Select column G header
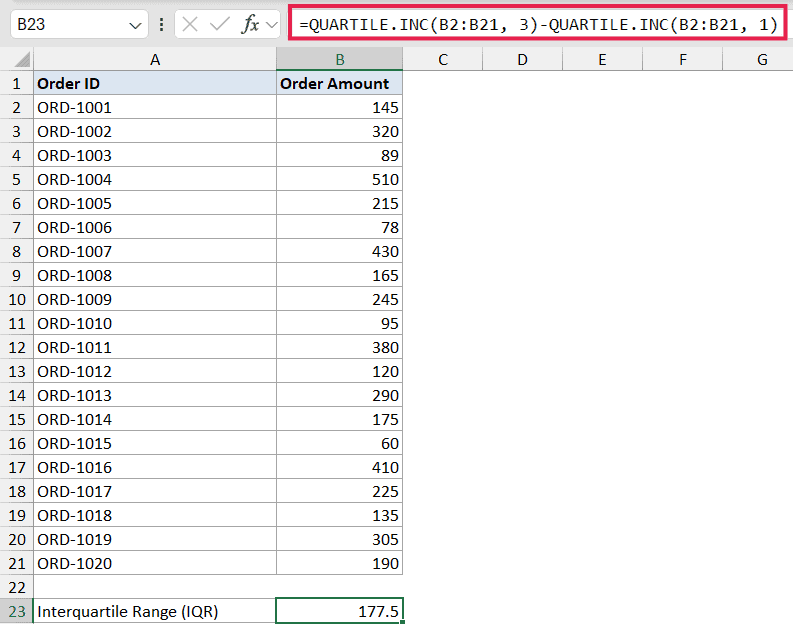 click(758, 60)
